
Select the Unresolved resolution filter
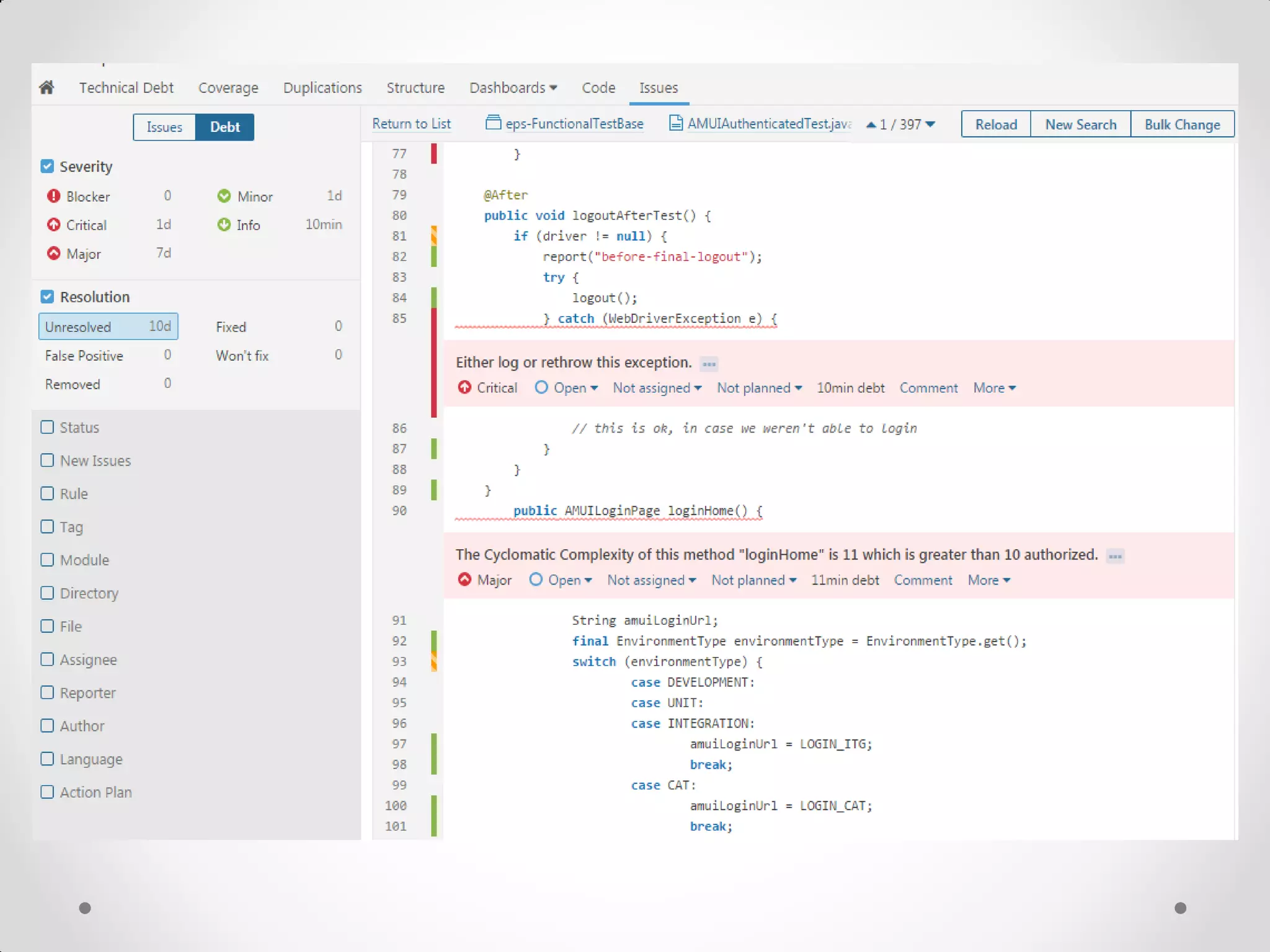tap(108, 327)
